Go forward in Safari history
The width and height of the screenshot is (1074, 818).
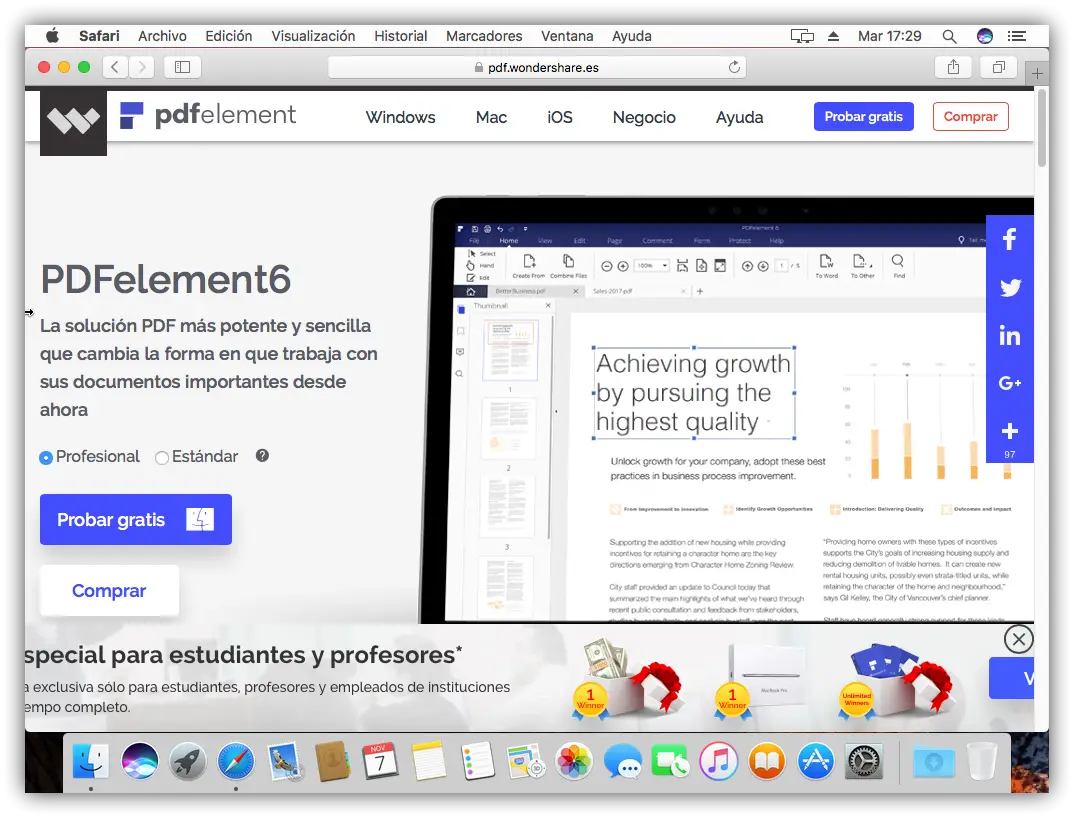142,66
